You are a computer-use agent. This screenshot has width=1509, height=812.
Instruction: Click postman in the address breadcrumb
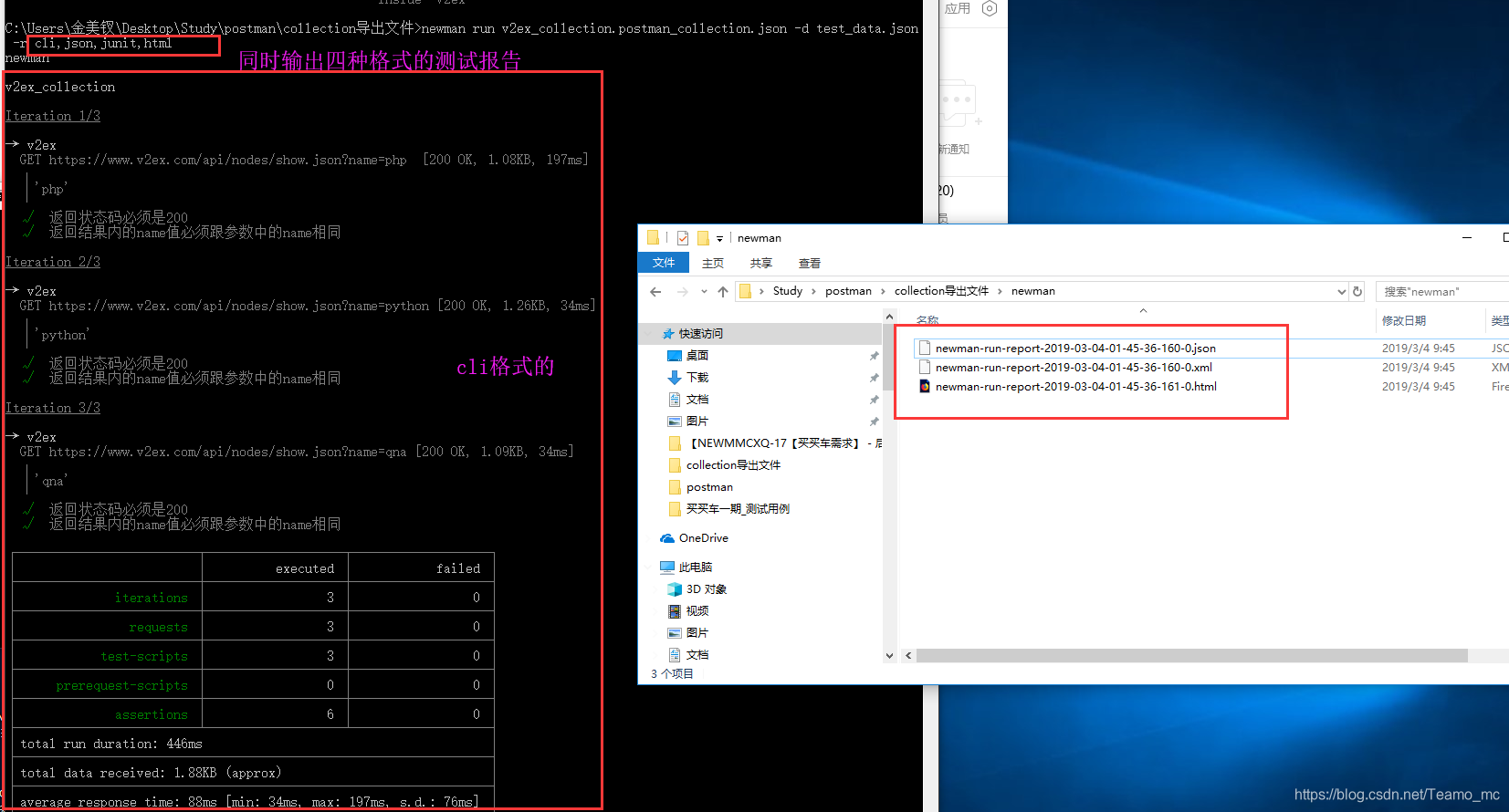(848, 291)
